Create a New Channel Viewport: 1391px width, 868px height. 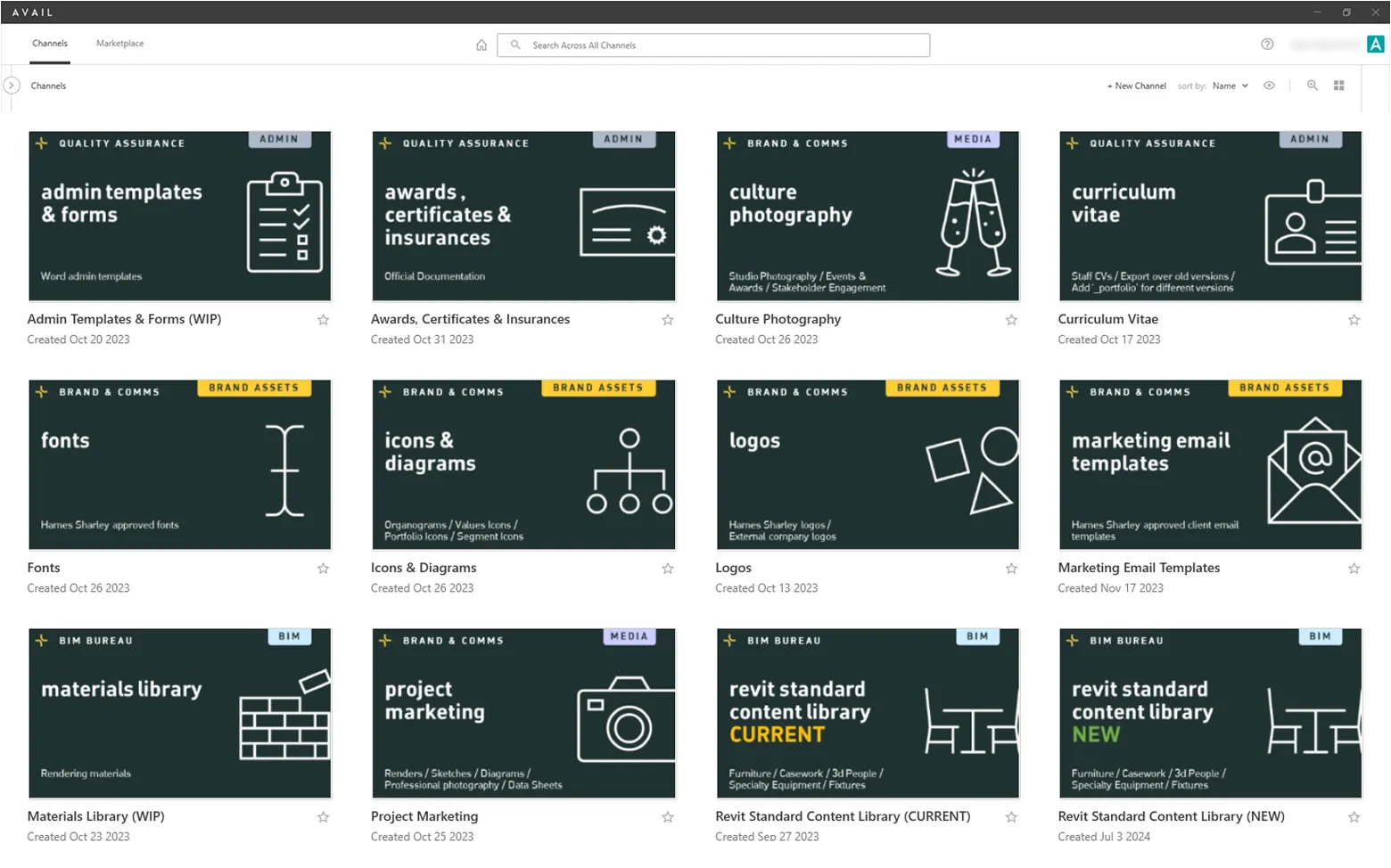pos(1137,86)
